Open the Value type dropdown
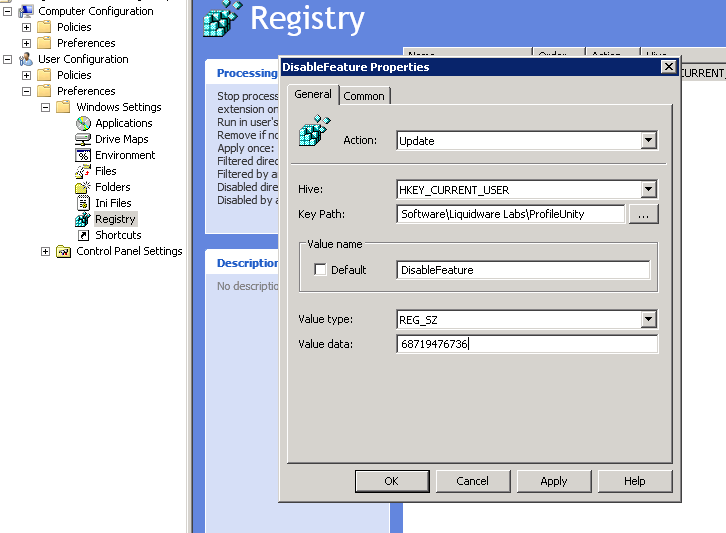The height and width of the screenshot is (533, 726). click(648, 320)
